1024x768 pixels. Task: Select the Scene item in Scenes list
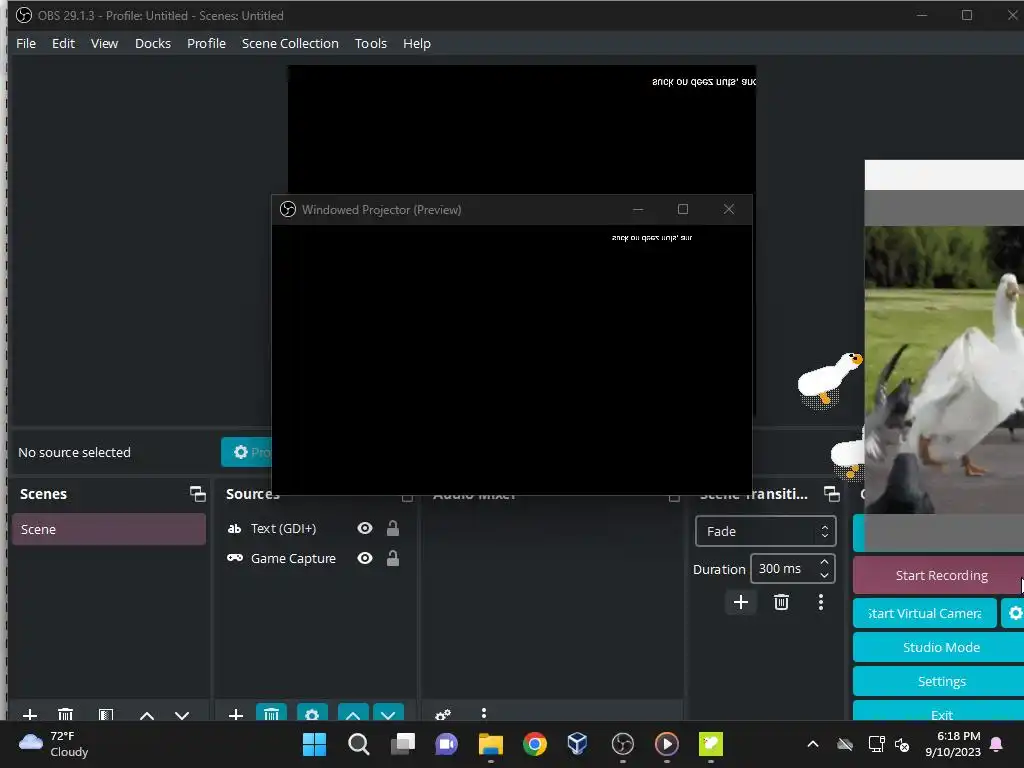pos(108,529)
